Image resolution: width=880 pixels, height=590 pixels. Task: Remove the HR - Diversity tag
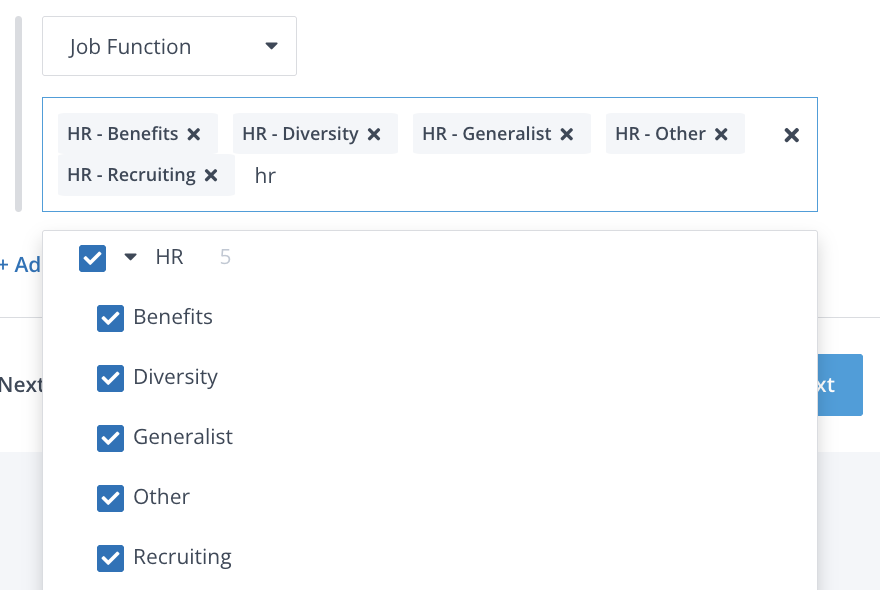pos(374,134)
